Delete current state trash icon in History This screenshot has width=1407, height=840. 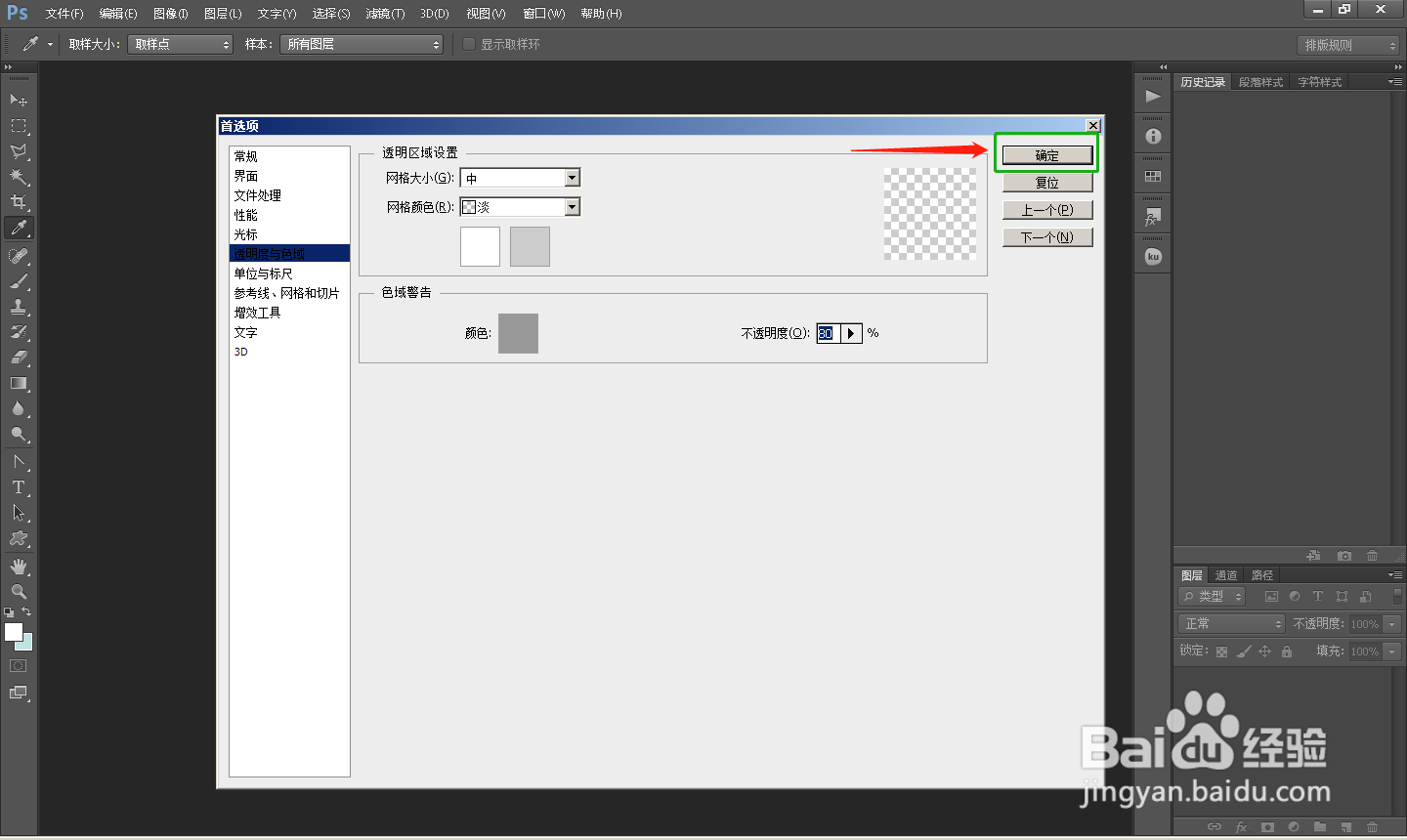pos(1372,556)
